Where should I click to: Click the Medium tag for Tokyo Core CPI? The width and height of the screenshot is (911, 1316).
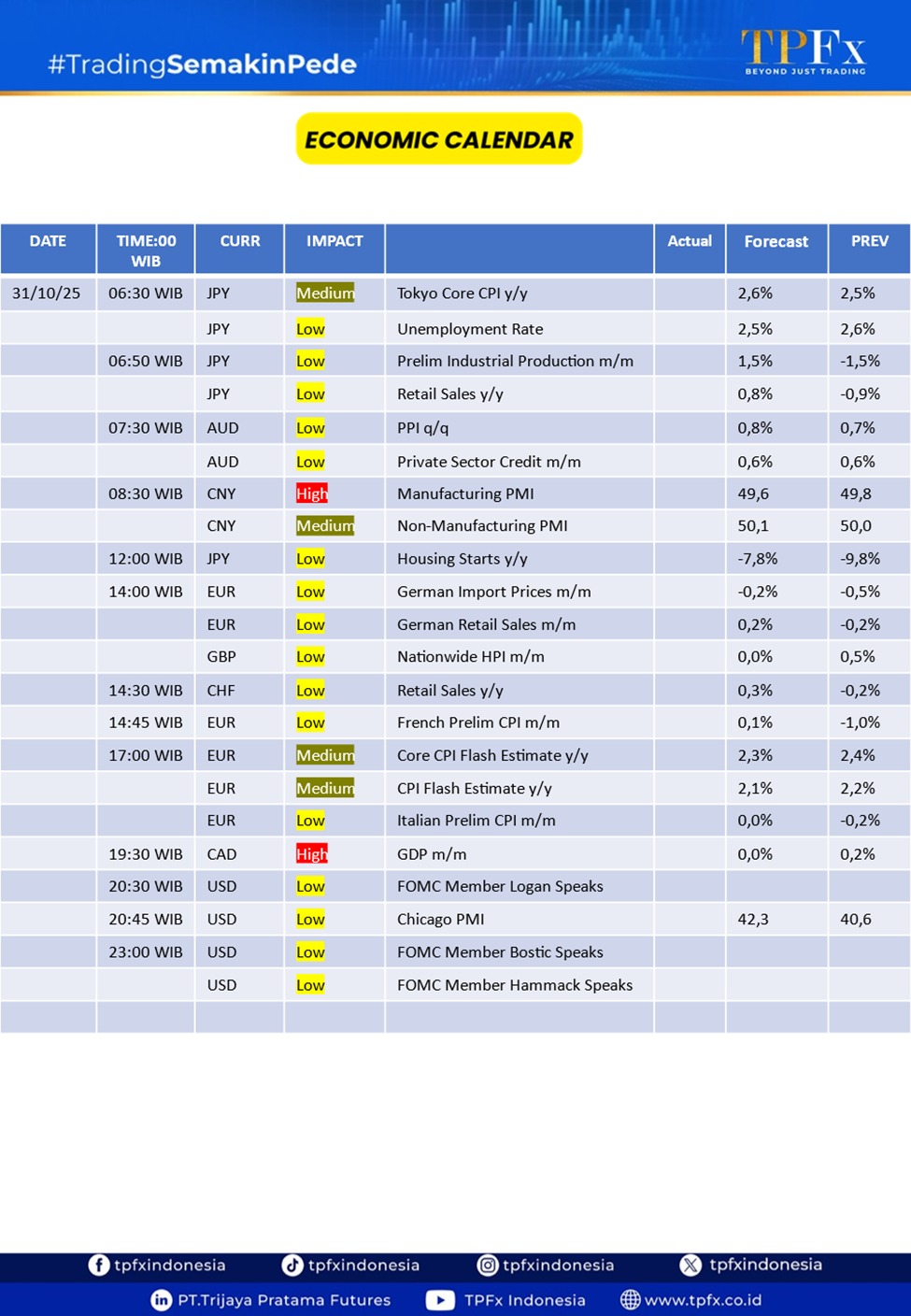(x=325, y=293)
